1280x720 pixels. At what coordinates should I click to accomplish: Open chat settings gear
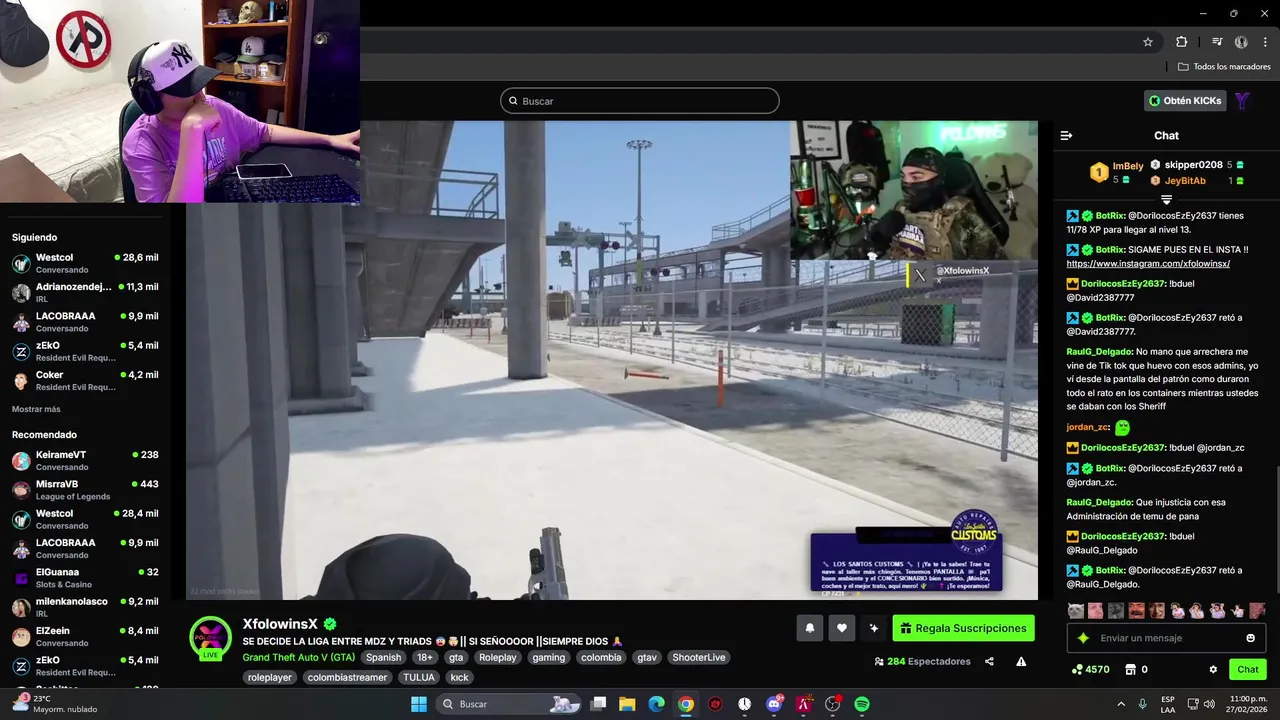pos(1213,669)
